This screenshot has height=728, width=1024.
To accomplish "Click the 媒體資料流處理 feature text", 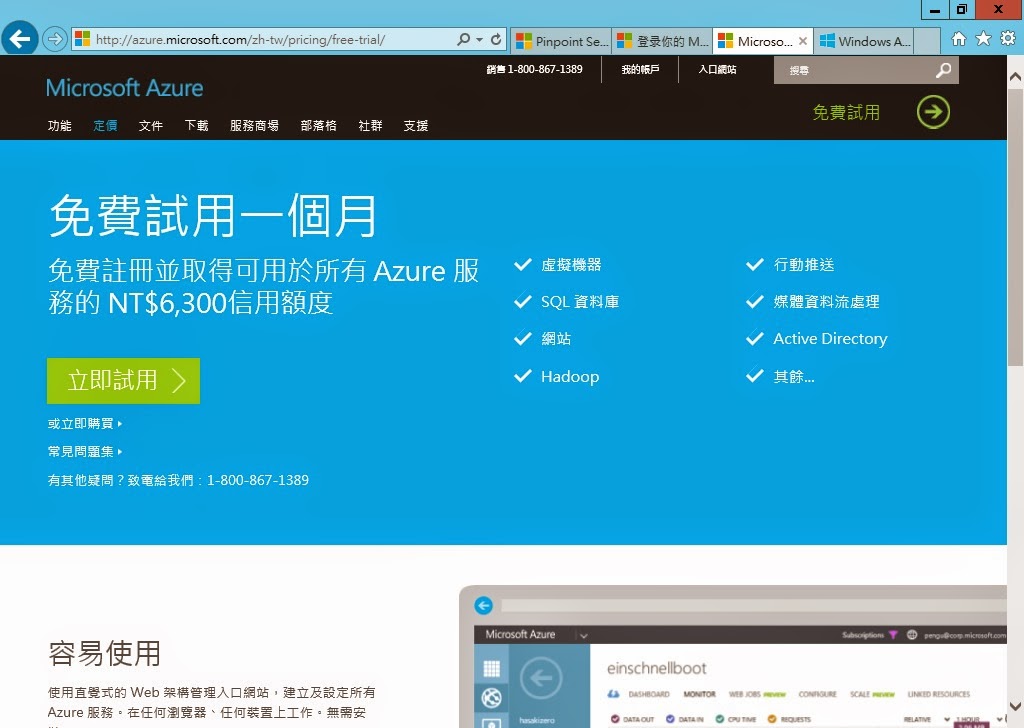I will [x=826, y=302].
